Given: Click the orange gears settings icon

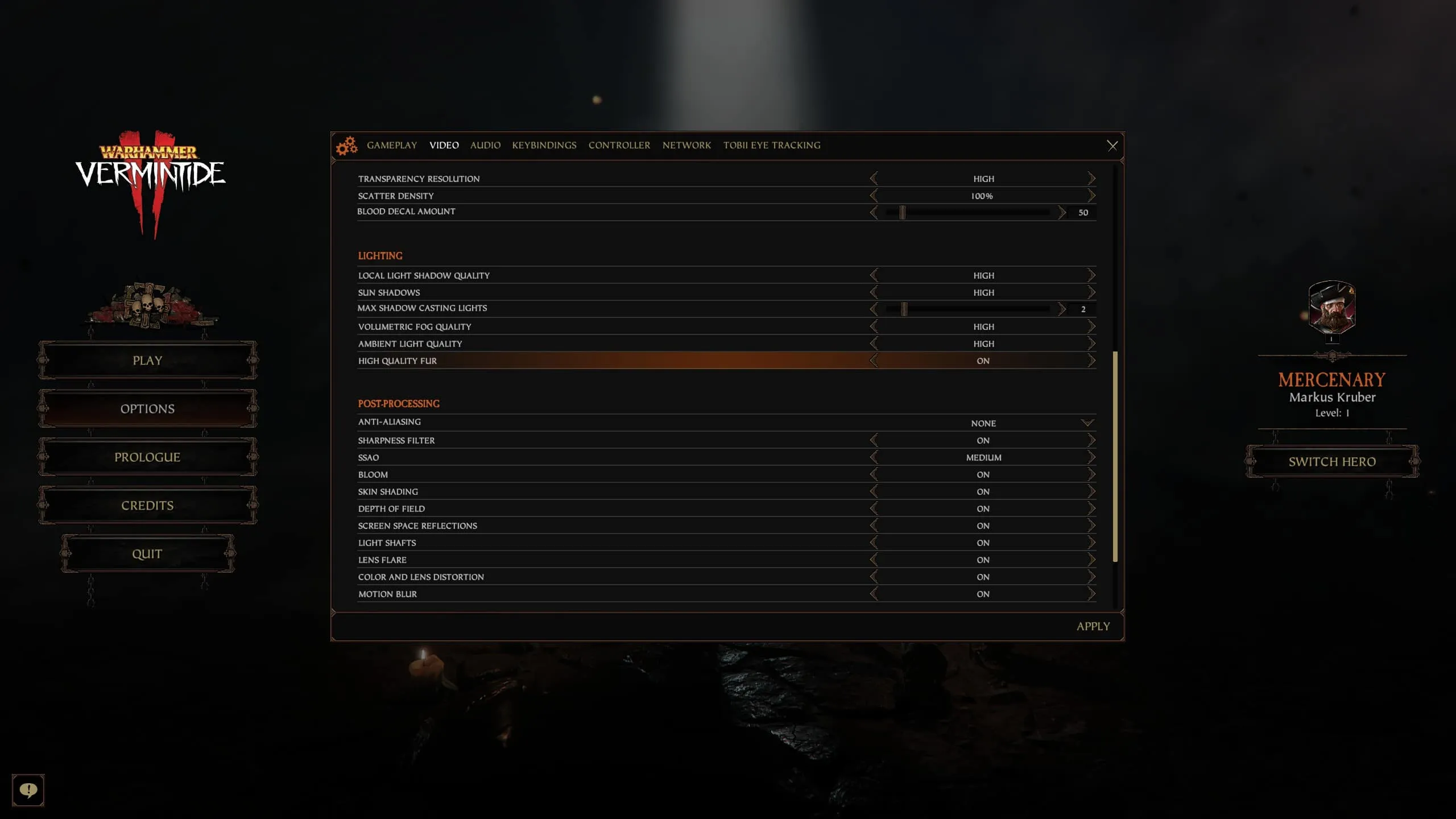Looking at the screenshot, I should point(346,146).
